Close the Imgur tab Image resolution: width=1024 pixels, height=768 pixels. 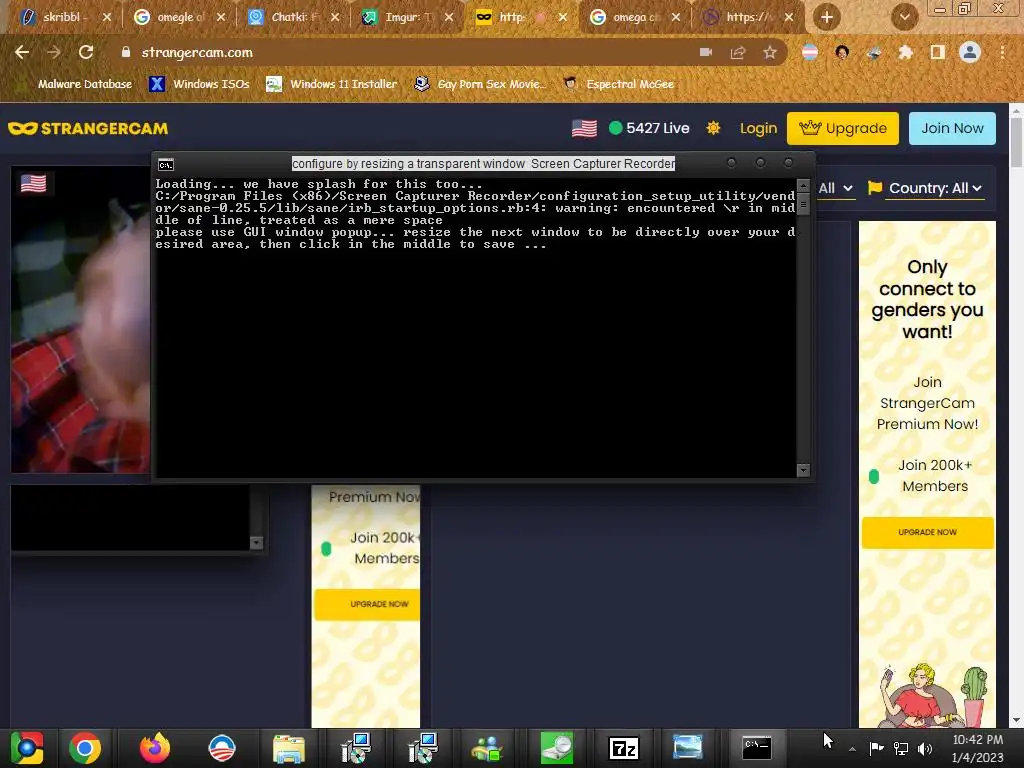click(x=449, y=17)
